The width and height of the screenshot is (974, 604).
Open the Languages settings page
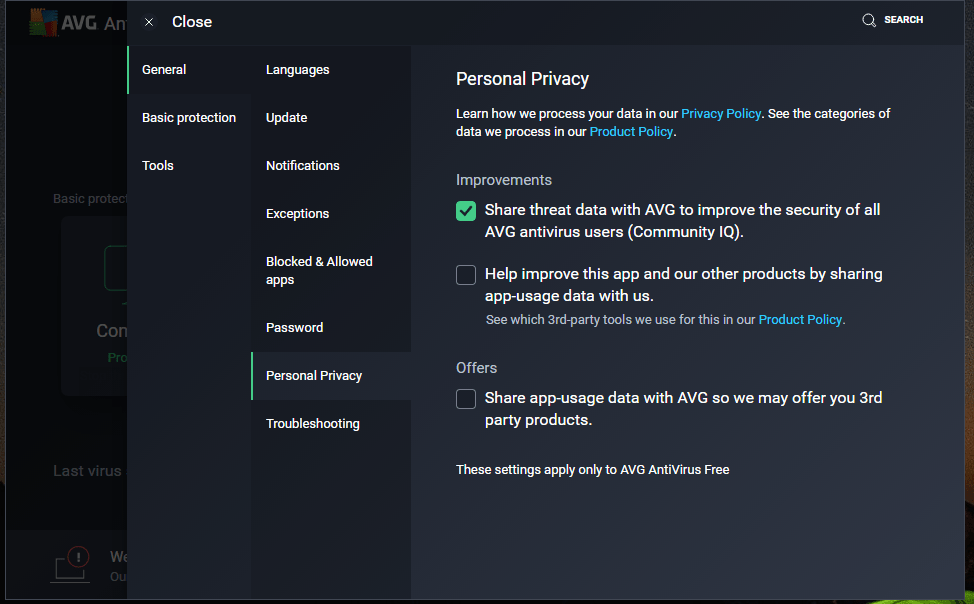[x=298, y=70]
